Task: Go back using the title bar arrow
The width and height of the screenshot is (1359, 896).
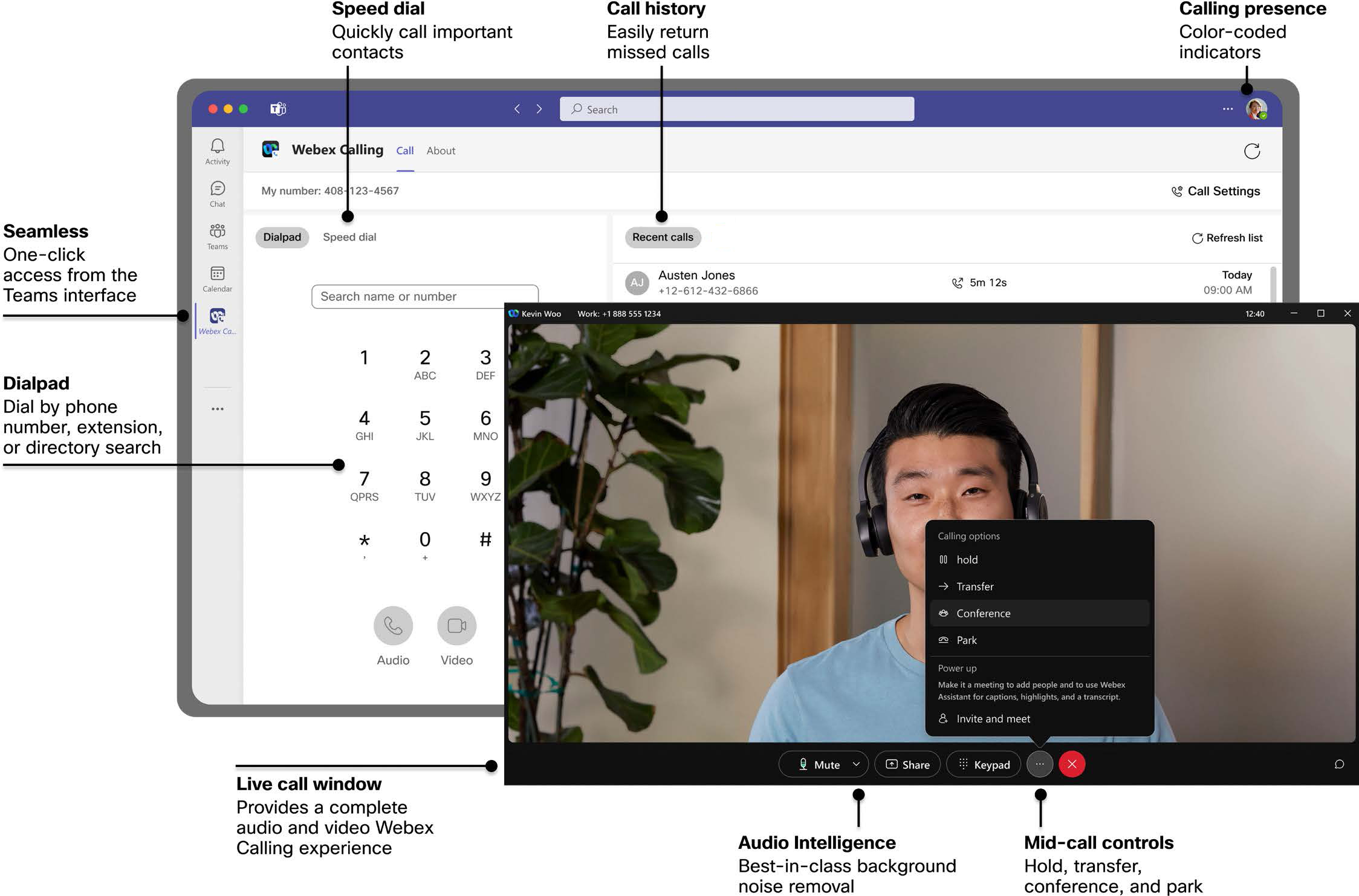Action: (x=517, y=109)
